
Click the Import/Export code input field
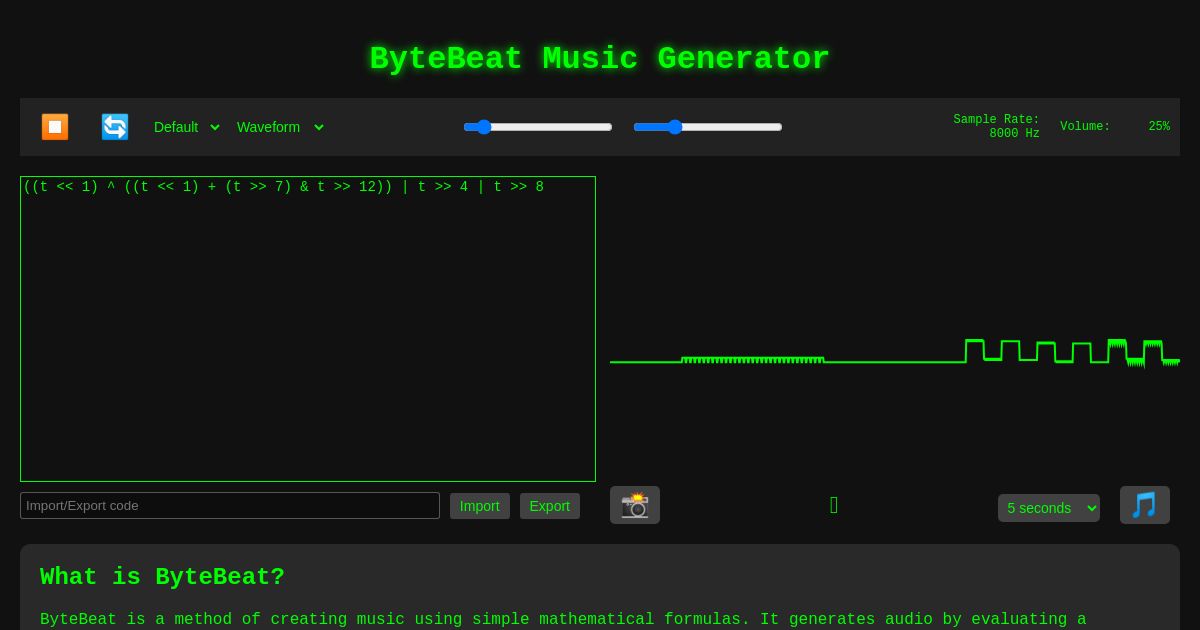[x=230, y=505]
